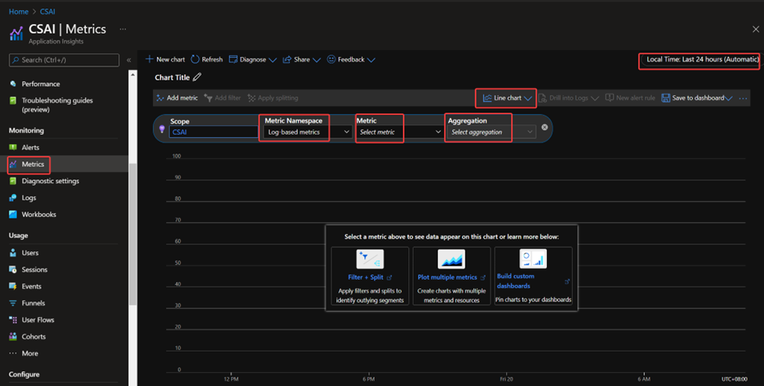Click the Chart Title text
Screen dimensions: 764x386
pyautogui.click(x=172, y=77)
